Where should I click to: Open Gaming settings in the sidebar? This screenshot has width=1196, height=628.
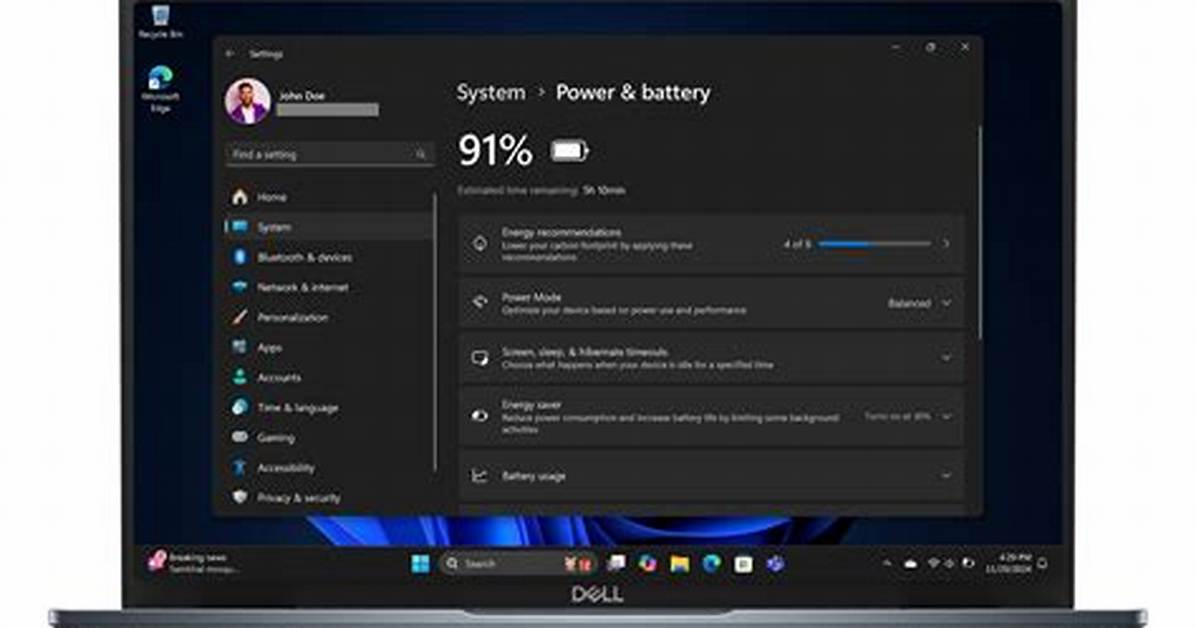328,437
